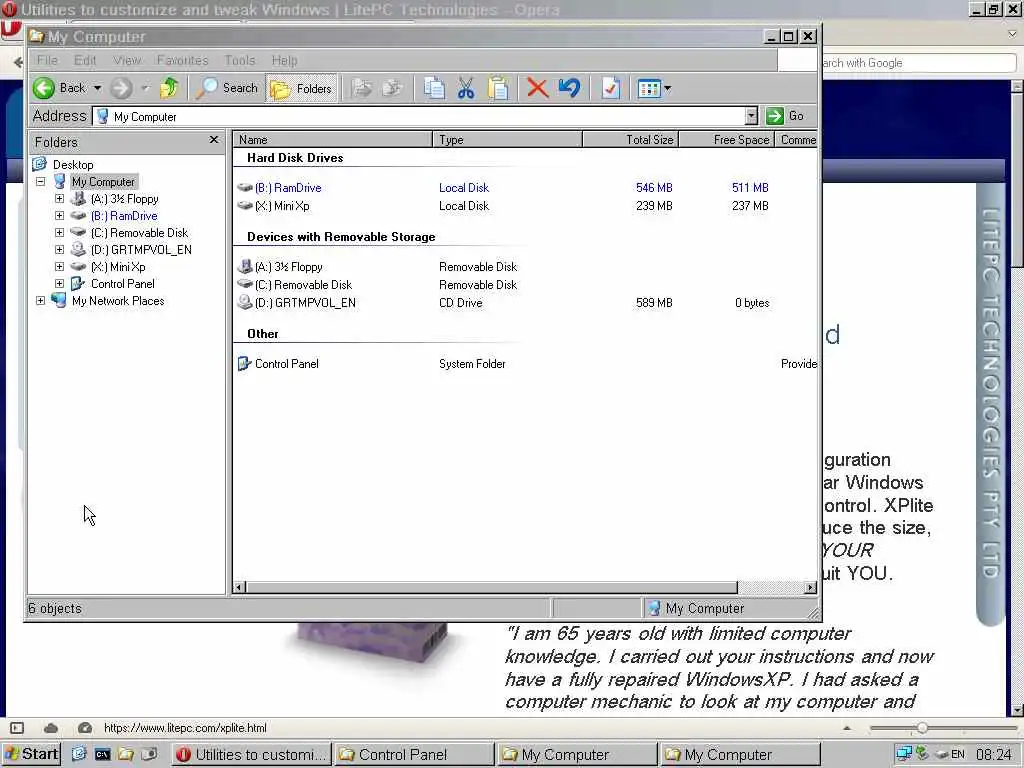Open the Back history dropdown arrow
This screenshot has height=768, width=1024.
point(97,88)
